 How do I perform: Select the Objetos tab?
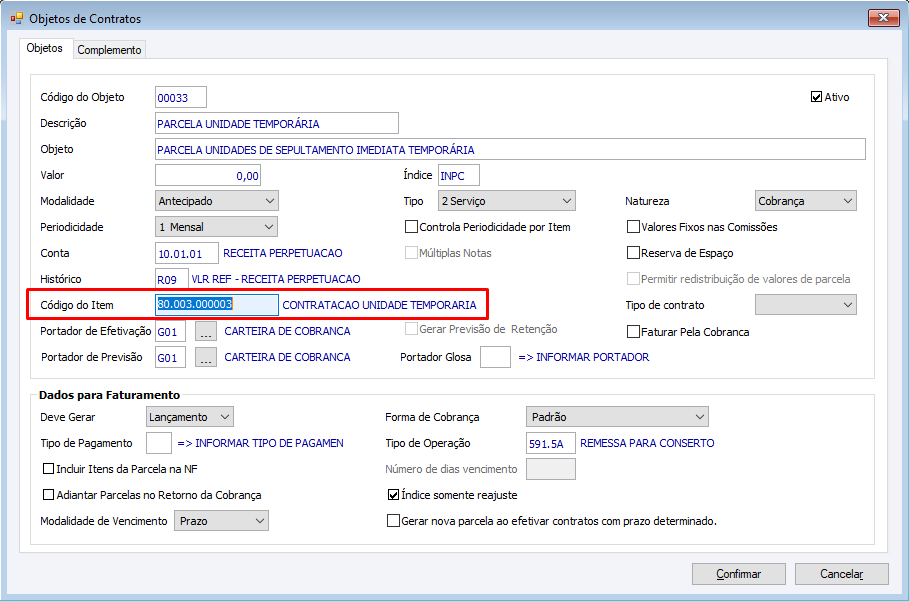tap(45, 48)
